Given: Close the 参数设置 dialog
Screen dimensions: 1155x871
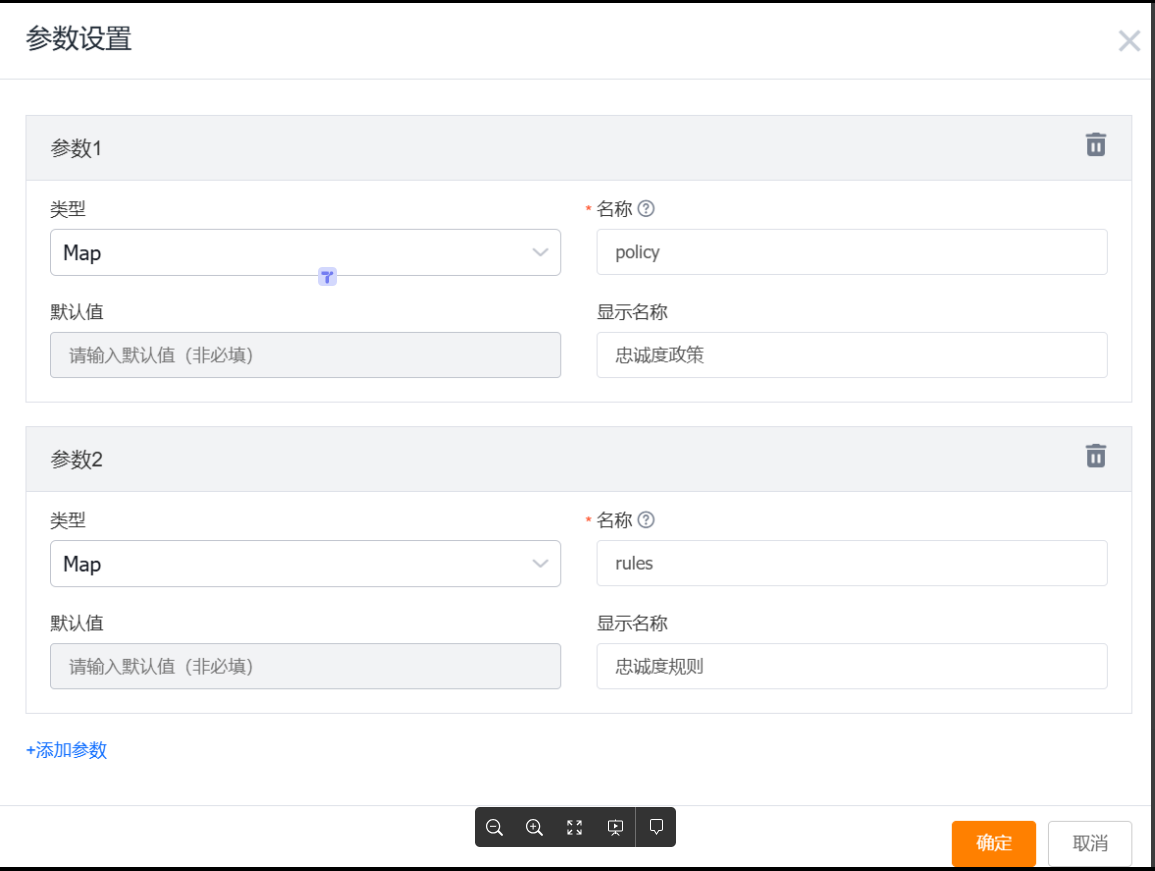Looking at the screenshot, I should coord(1128,41).
